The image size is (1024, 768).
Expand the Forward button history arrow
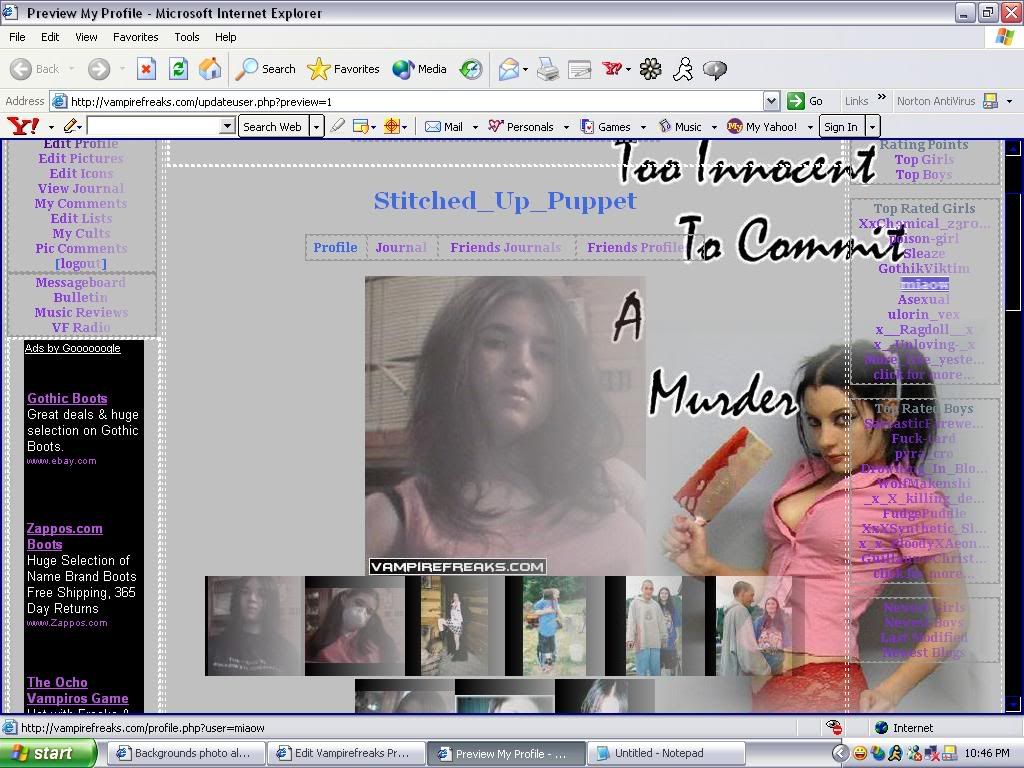(x=122, y=69)
